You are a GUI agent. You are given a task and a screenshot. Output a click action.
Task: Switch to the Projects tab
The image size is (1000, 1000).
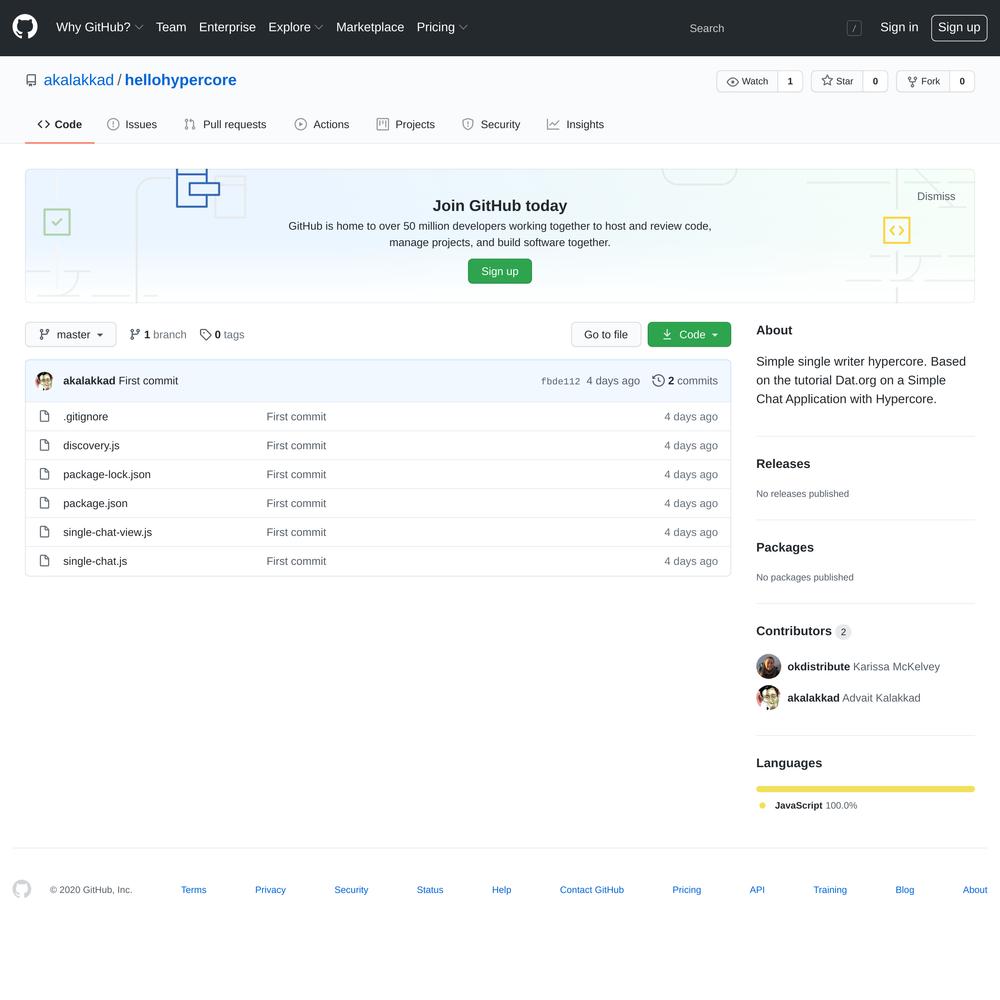pyautogui.click(x=406, y=124)
